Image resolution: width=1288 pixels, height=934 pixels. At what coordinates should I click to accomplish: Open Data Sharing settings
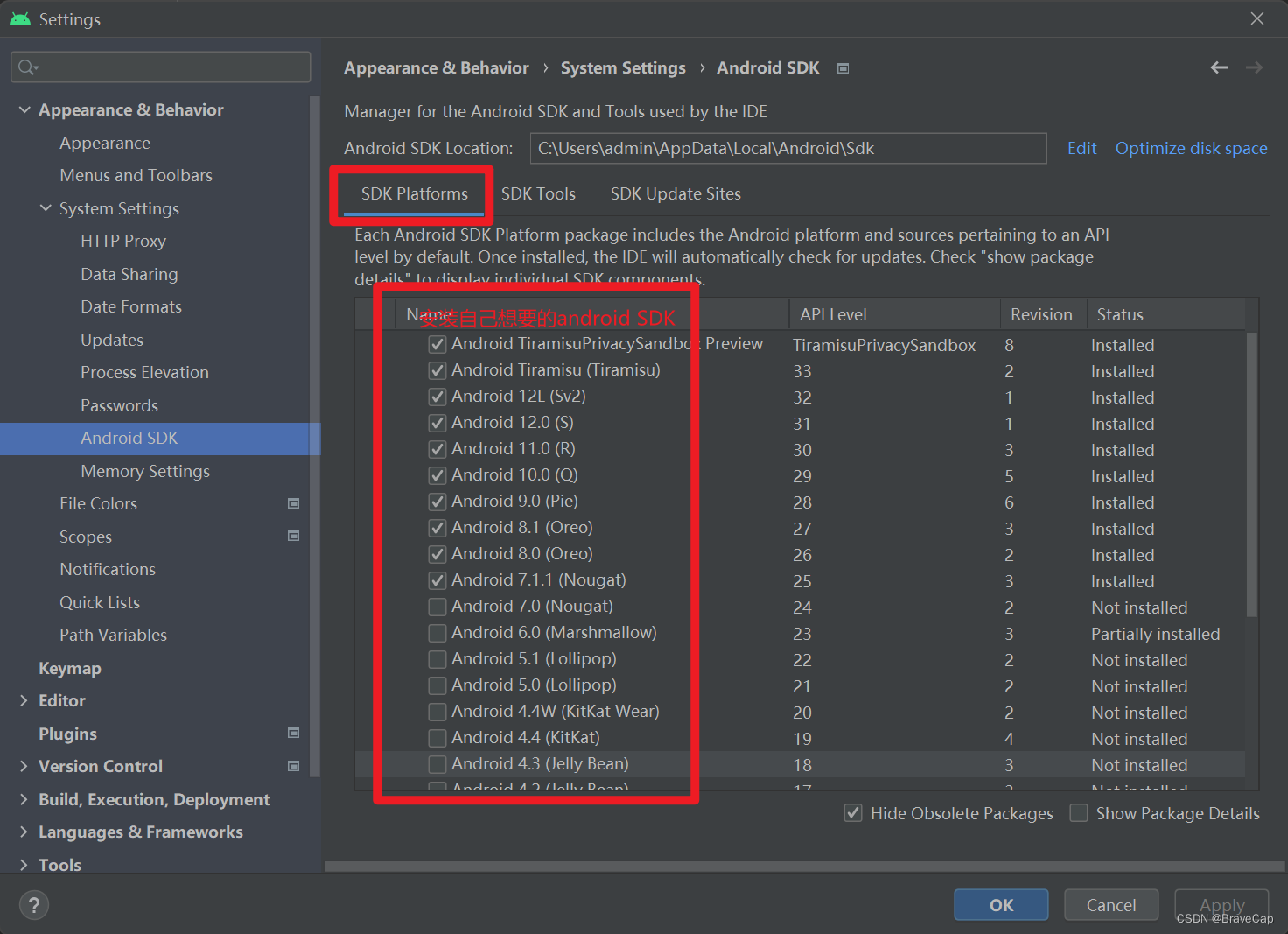tap(129, 274)
